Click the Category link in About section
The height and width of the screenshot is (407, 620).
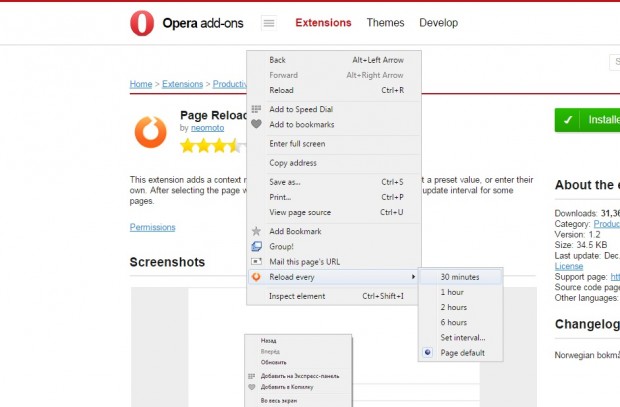[607, 224]
